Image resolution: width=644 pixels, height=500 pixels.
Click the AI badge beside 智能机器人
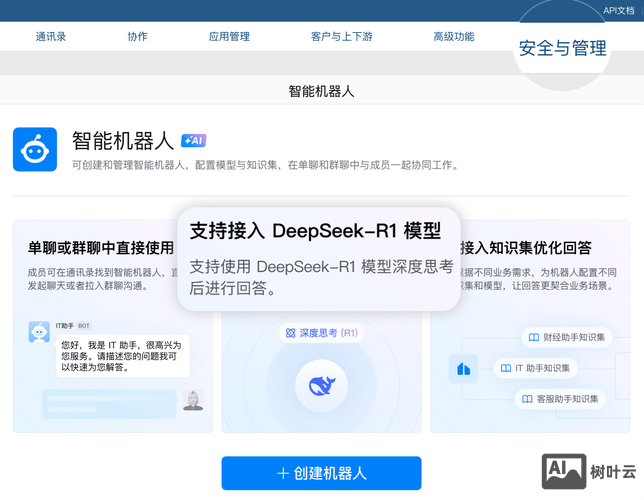pyautogui.click(x=193, y=141)
